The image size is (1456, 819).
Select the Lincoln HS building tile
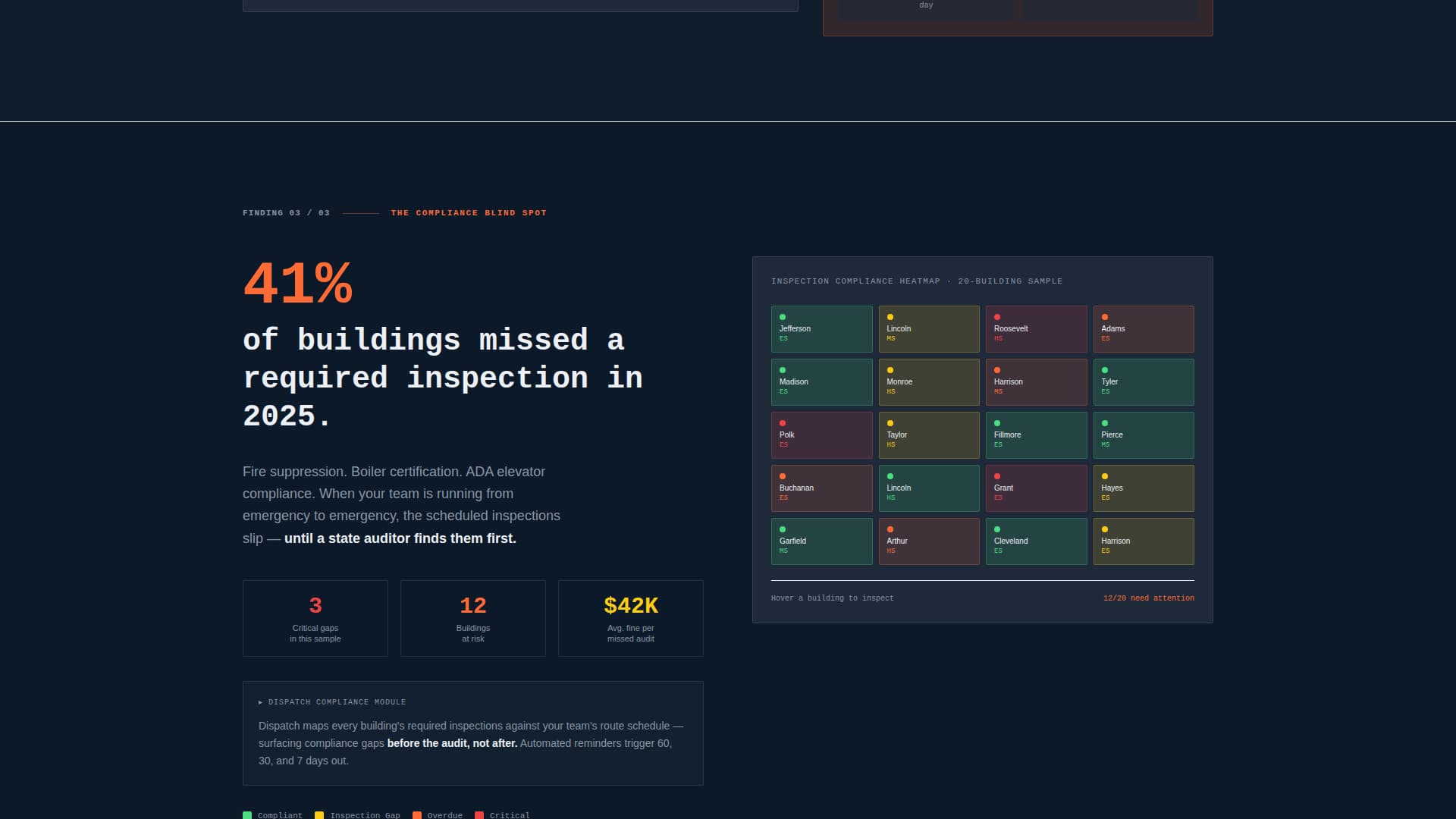click(929, 488)
